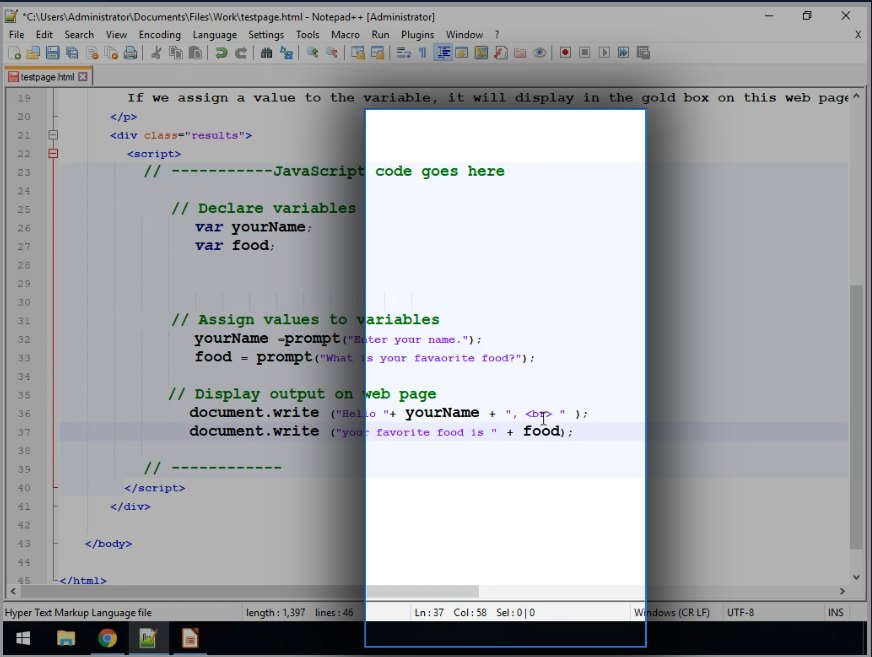Image resolution: width=872 pixels, height=657 pixels.
Task: Open Chrome from the taskbar
Action: (107, 638)
